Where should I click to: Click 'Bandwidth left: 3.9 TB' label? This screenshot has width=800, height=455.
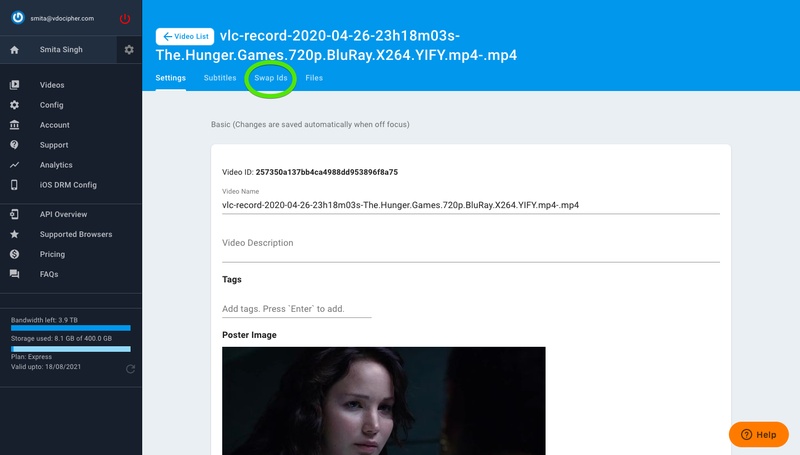pos(44,320)
